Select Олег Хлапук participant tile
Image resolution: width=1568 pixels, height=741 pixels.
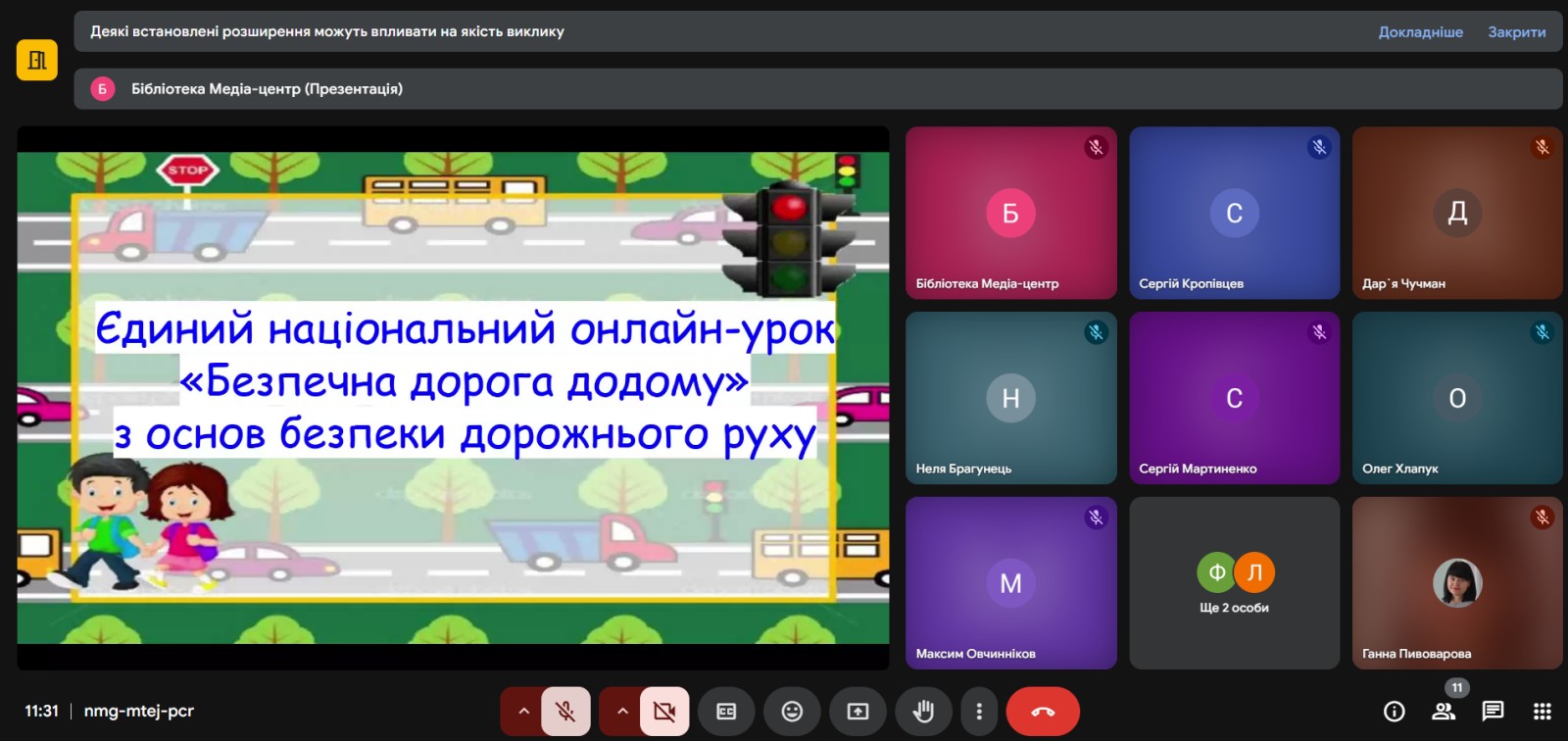1457,398
